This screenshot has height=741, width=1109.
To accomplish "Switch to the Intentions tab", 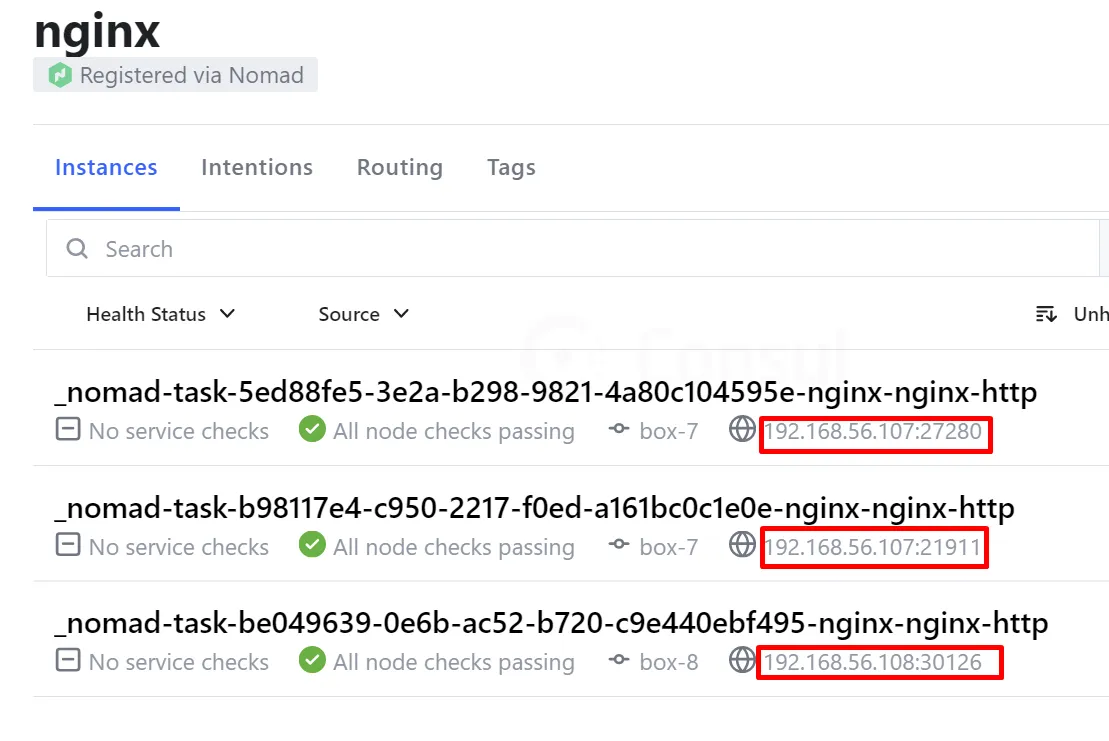I will [257, 167].
